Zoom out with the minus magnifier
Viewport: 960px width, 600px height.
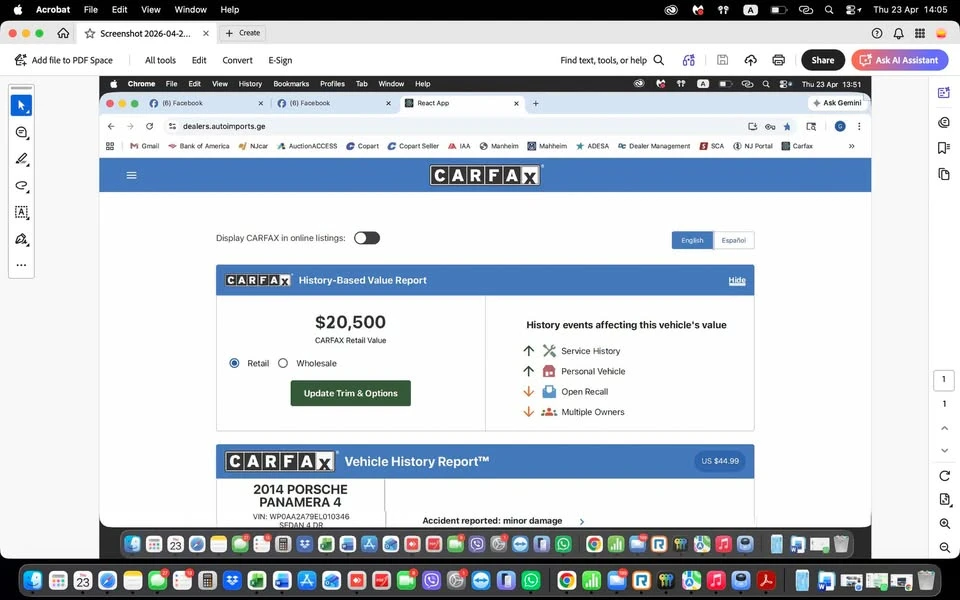pos(944,547)
